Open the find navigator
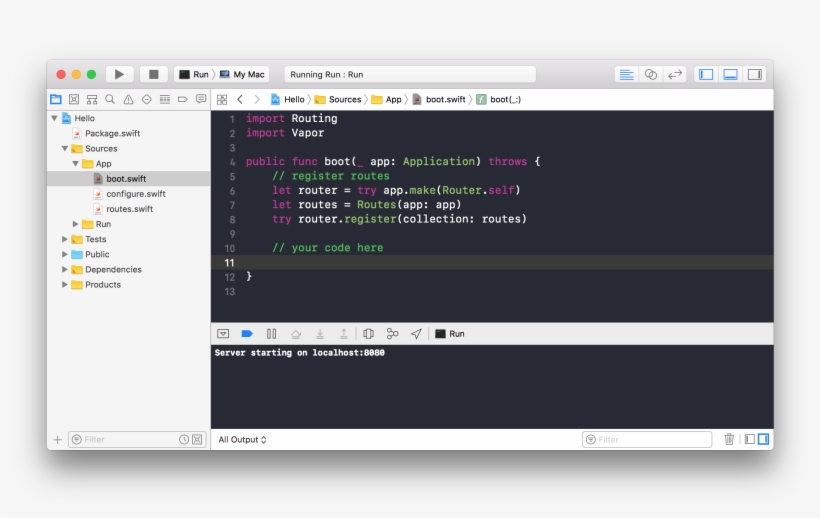820x518 pixels. [110, 99]
